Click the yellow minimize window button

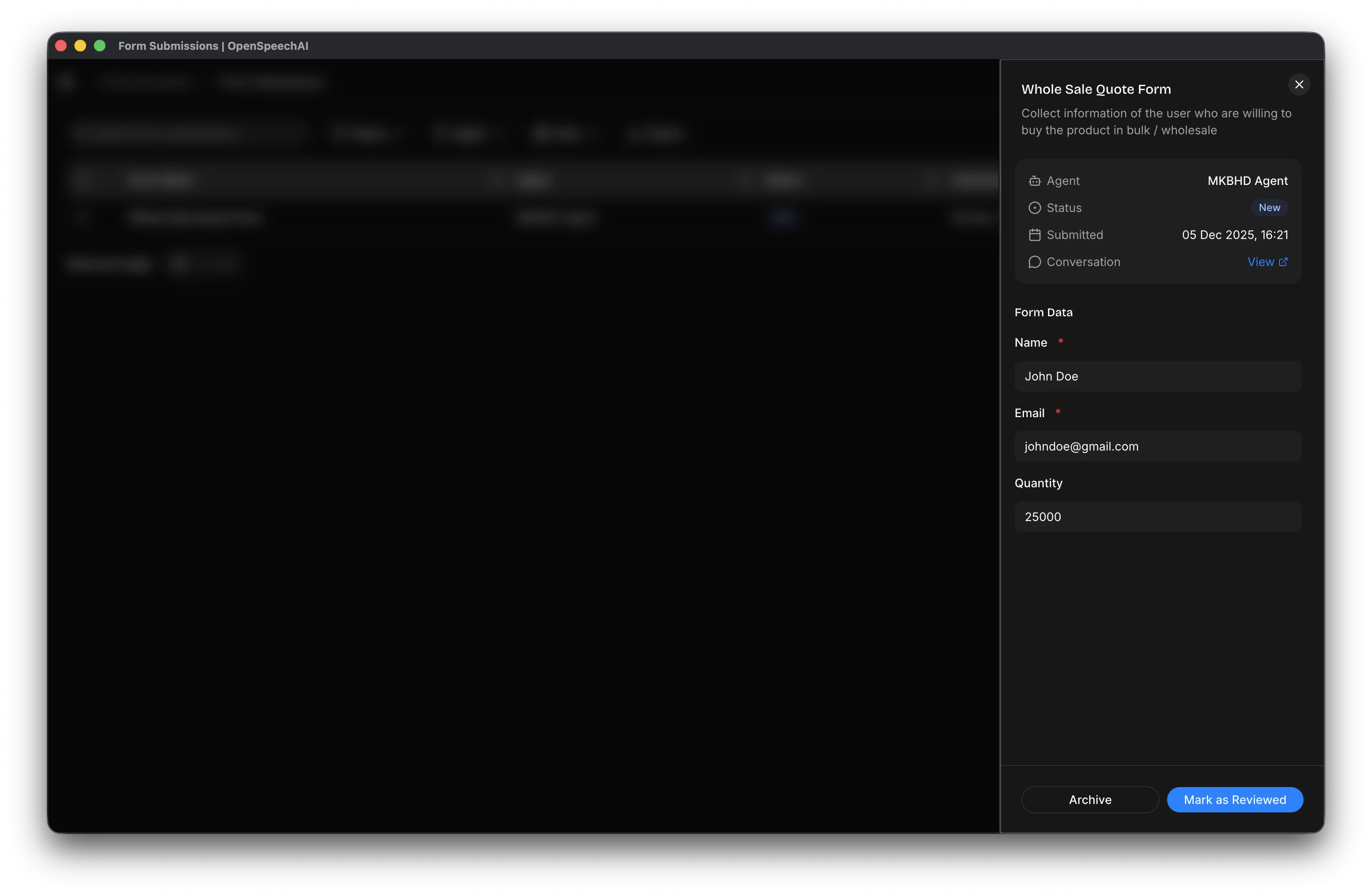coord(80,46)
